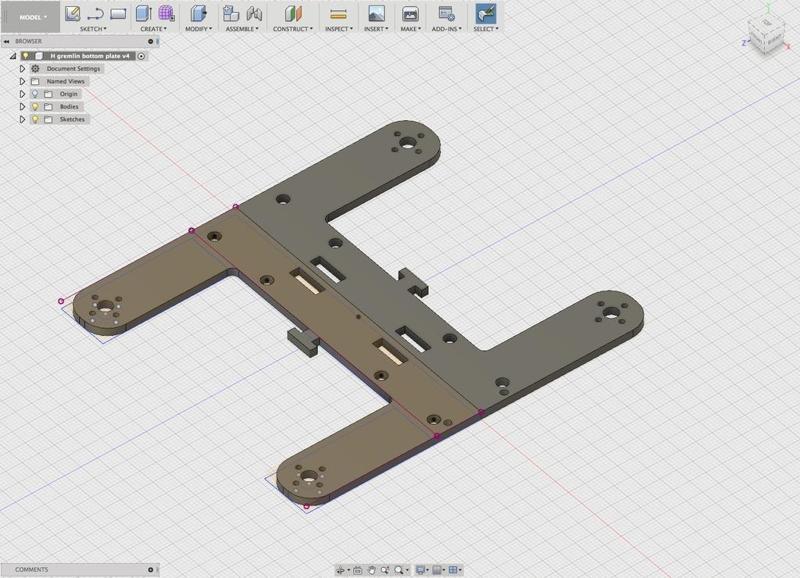Open the INSPECT menu
This screenshot has height=578, width=800.
339,29
